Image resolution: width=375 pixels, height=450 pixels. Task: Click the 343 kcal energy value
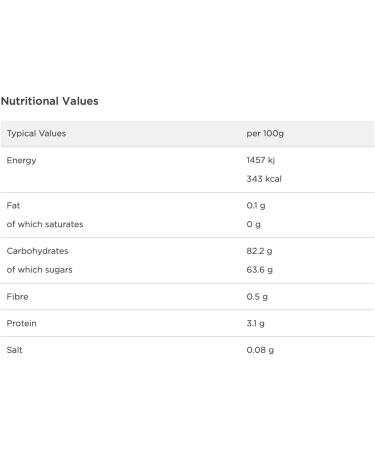click(x=264, y=179)
